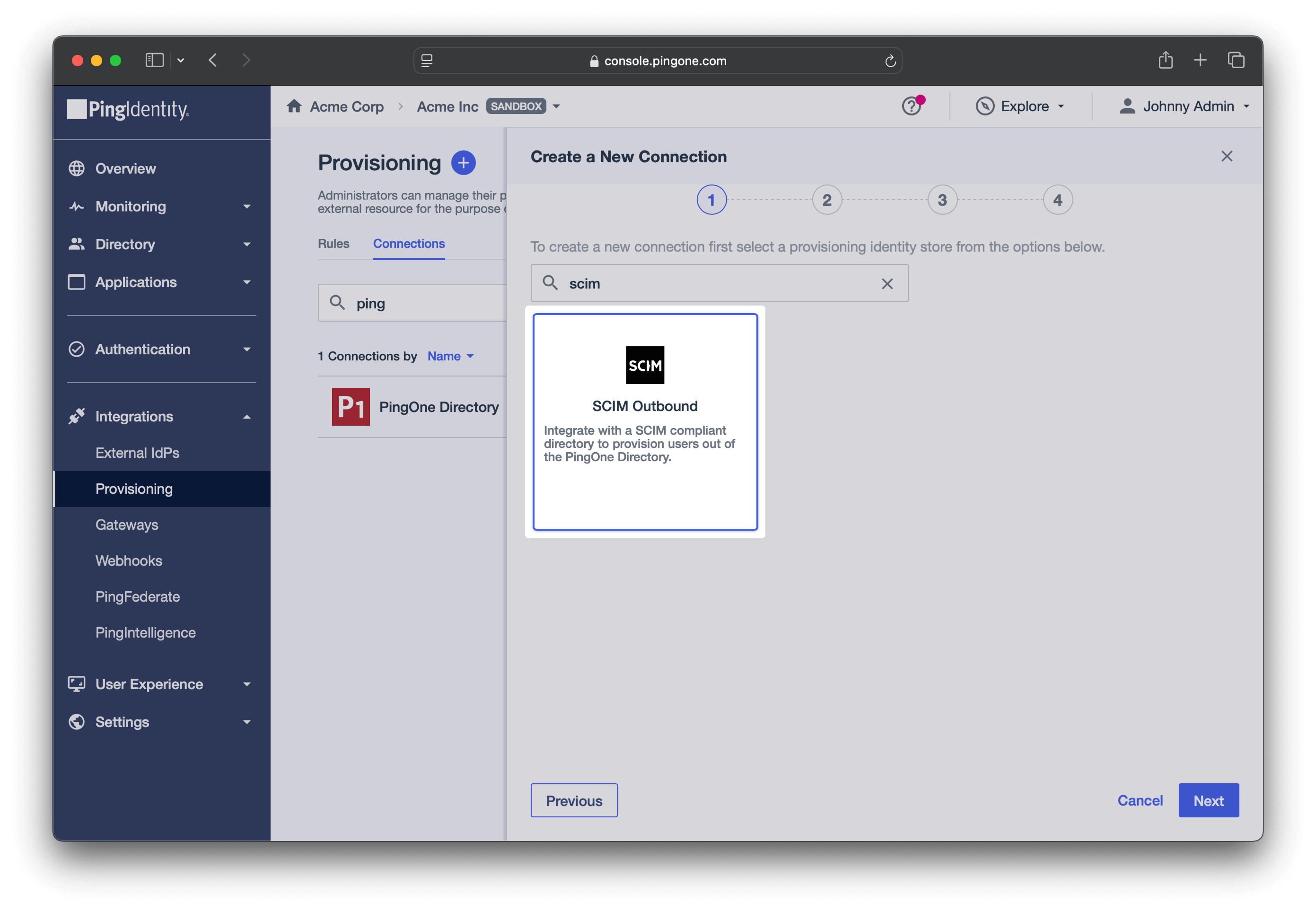1316x911 pixels.
Task: Open External IdPs in sidebar
Action: (x=137, y=453)
